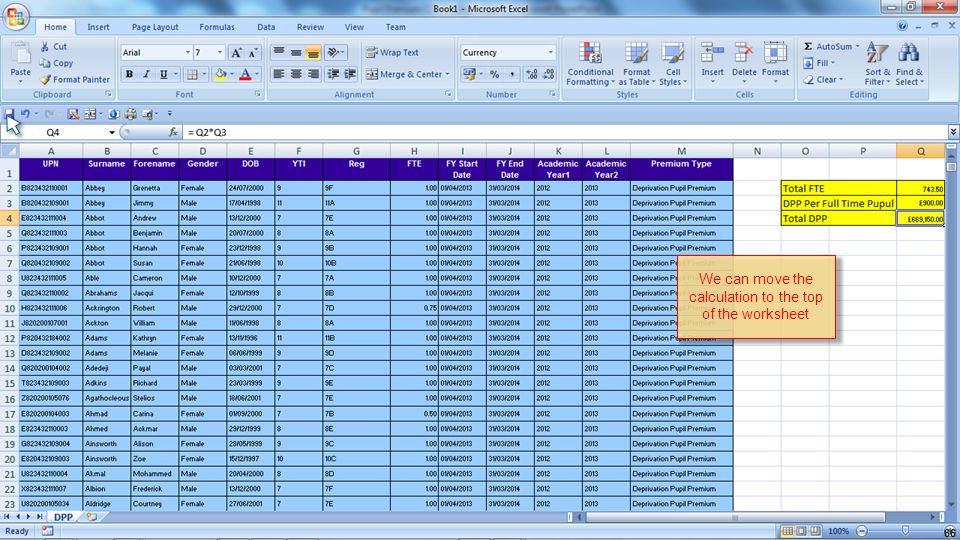Click Undo in Quick Access Toolbar
Screen dimensions: 960x540
pos(25,114)
